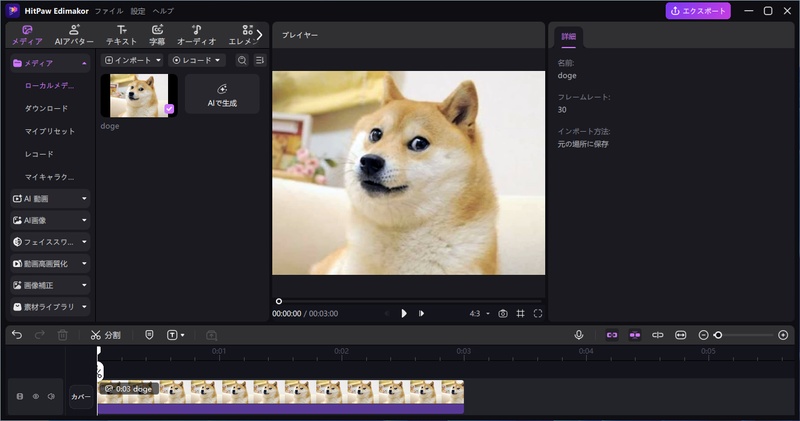Expand the 画像補正 section
Screen dimensions: 800x421
tap(50, 285)
